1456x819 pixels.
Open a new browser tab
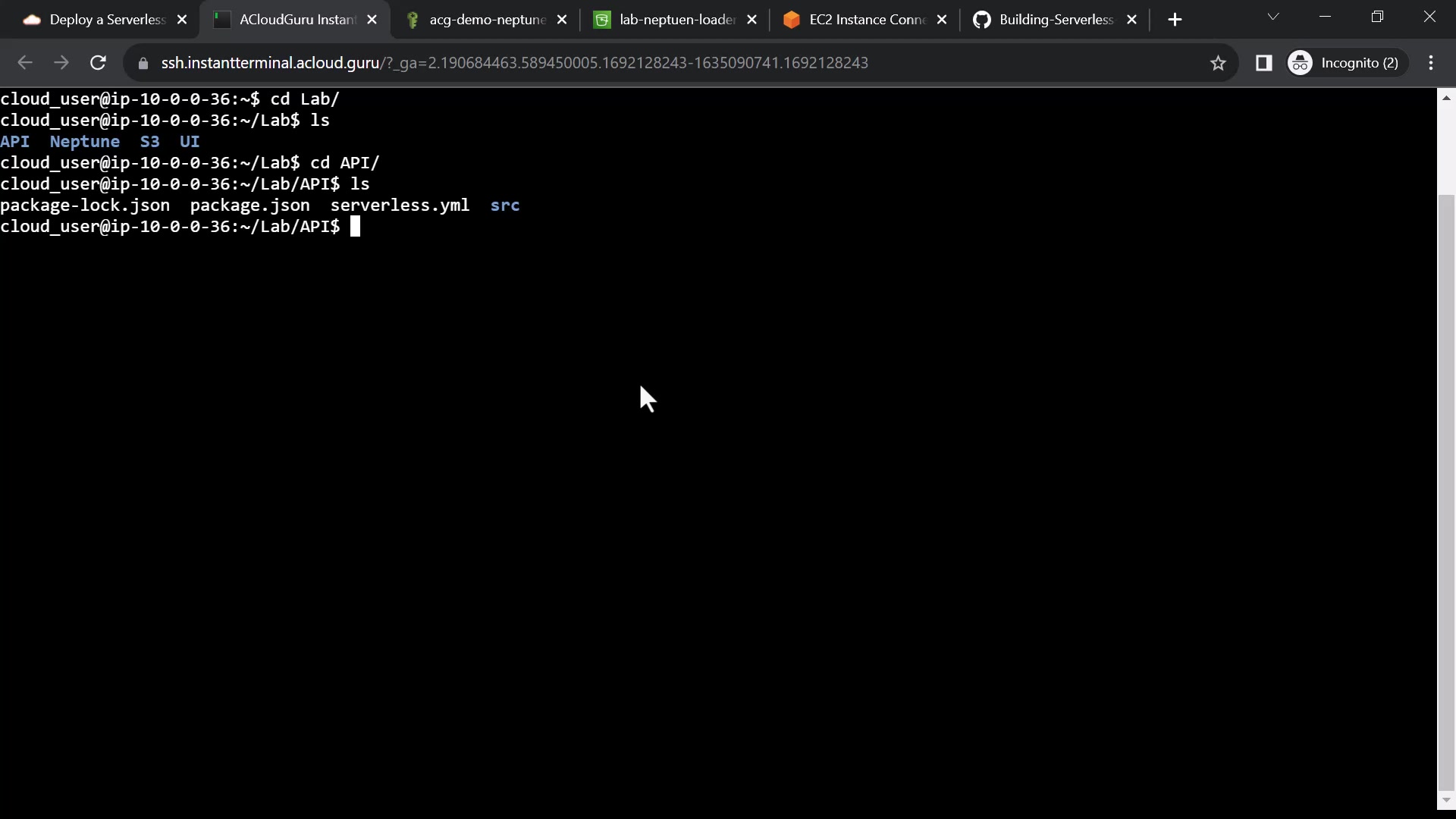pos(1175,20)
